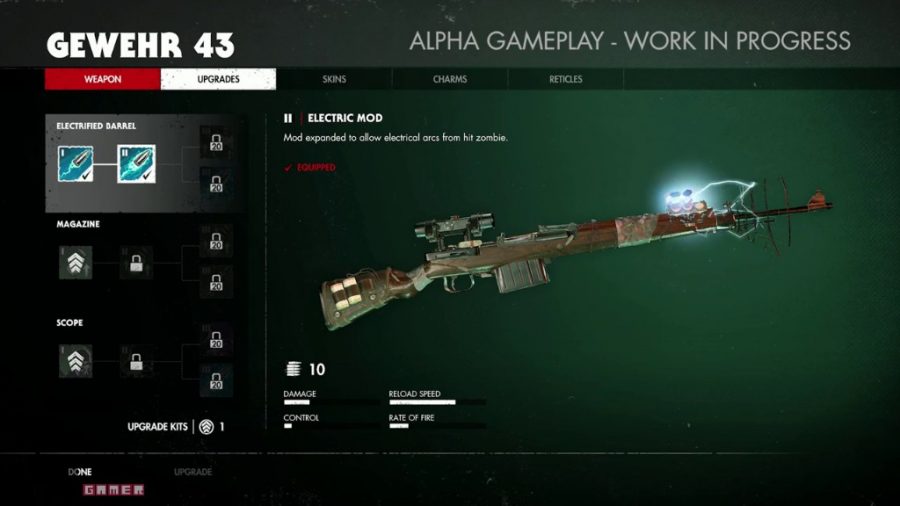The width and height of the screenshot is (900, 506).
Task: Select the tier I Electrified Barrel upgrade
Action: pos(75,164)
